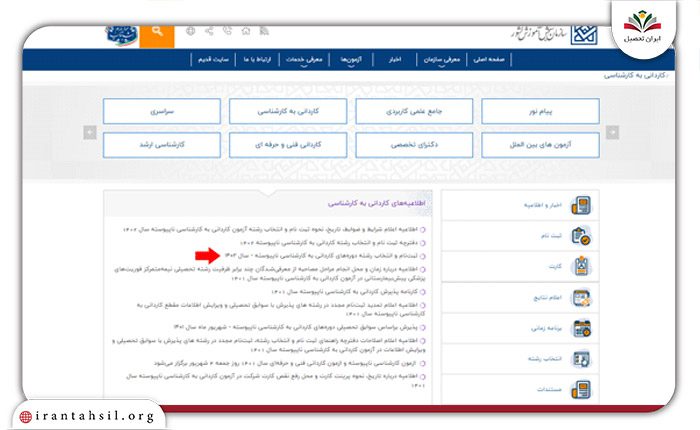Go to the home house icon
This screenshot has width=700, height=430.
(x=246, y=31)
